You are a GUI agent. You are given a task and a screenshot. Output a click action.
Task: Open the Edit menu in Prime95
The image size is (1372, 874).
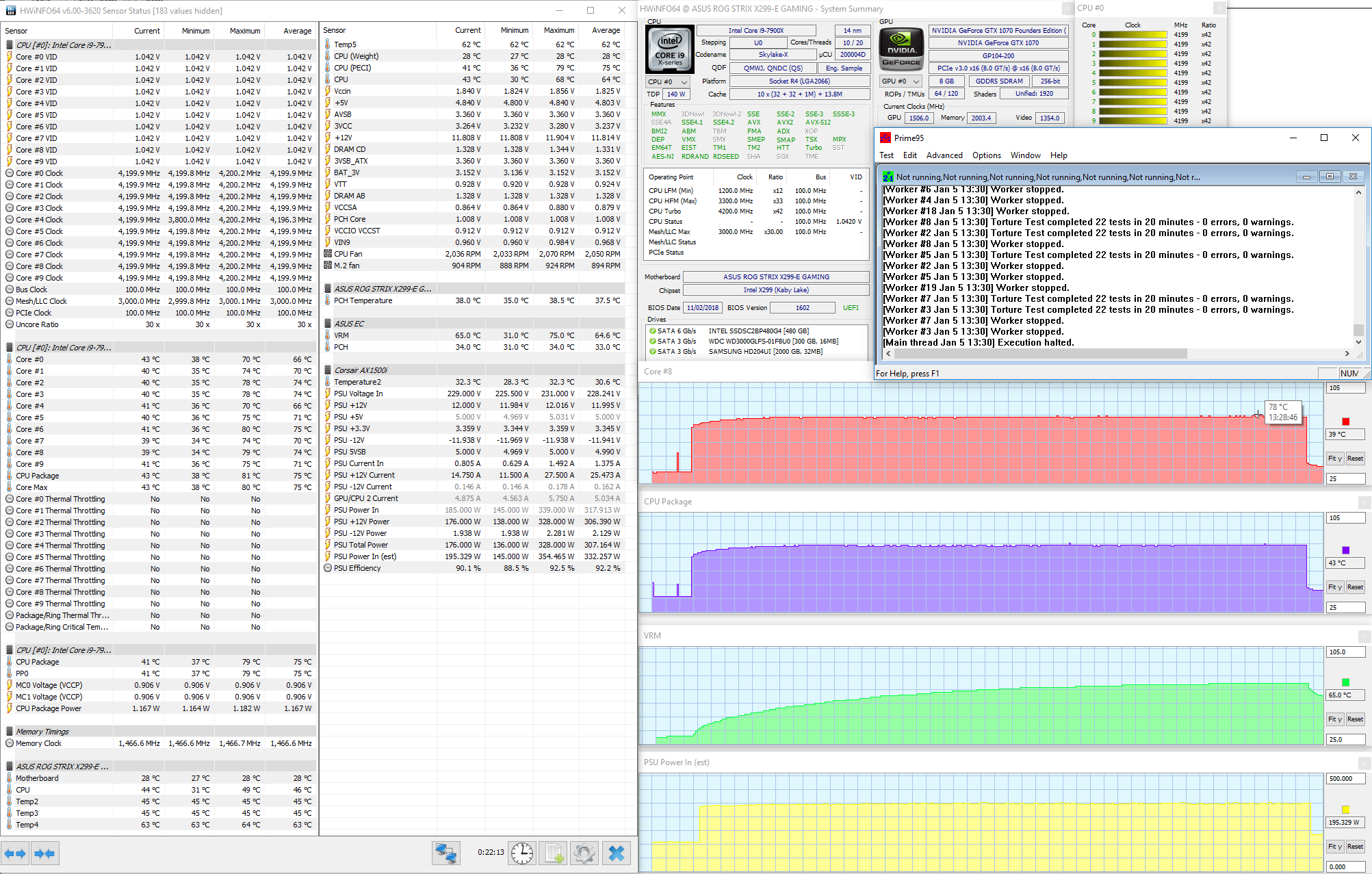[x=909, y=155]
